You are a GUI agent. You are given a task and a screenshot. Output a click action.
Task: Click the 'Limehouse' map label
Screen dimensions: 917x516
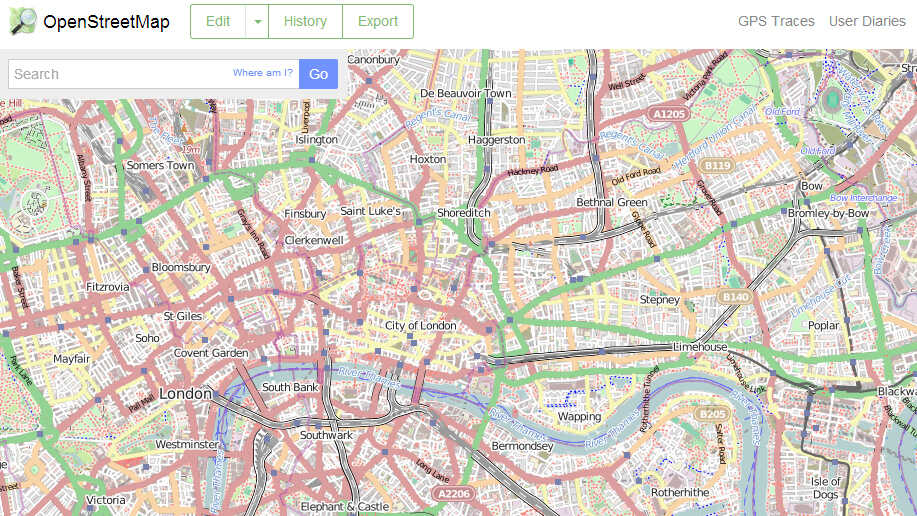click(700, 346)
